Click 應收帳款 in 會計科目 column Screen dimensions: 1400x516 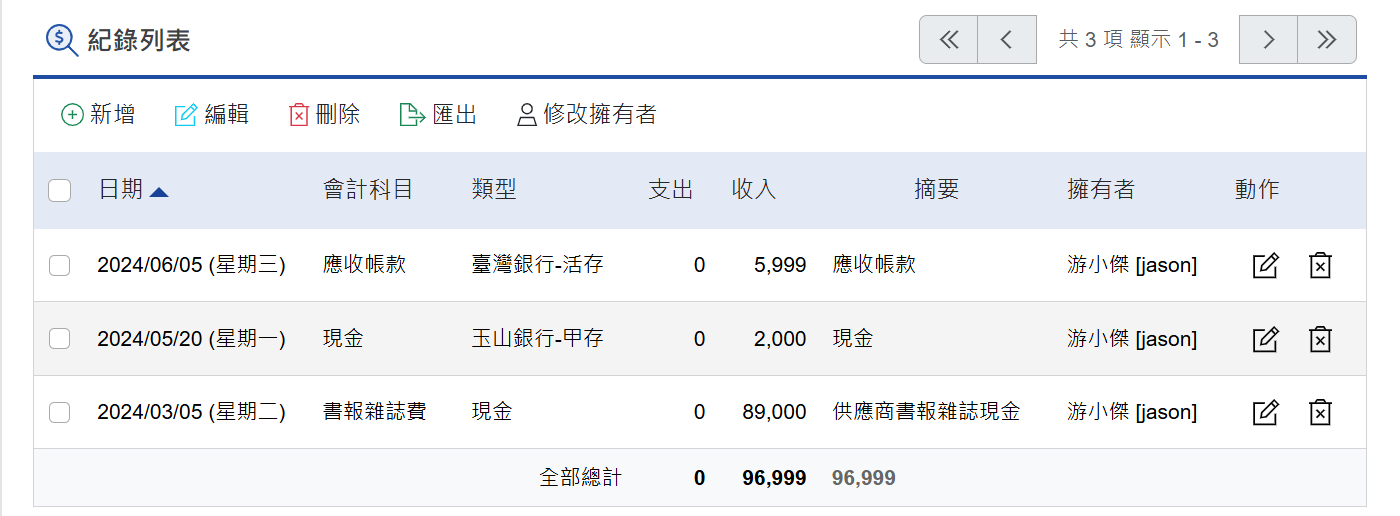pyautogui.click(x=364, y=265)
